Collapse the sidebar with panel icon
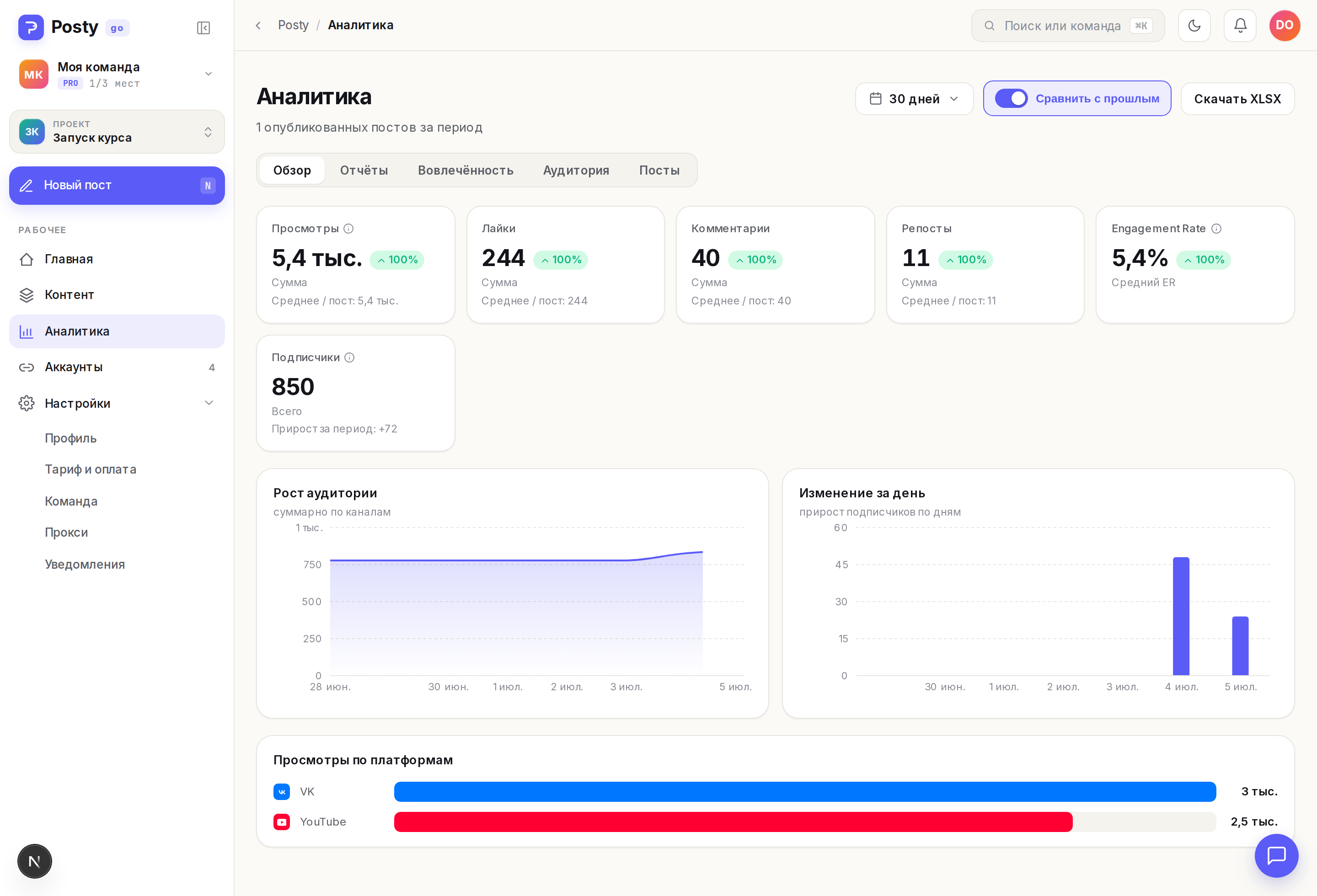 (203, 28)
